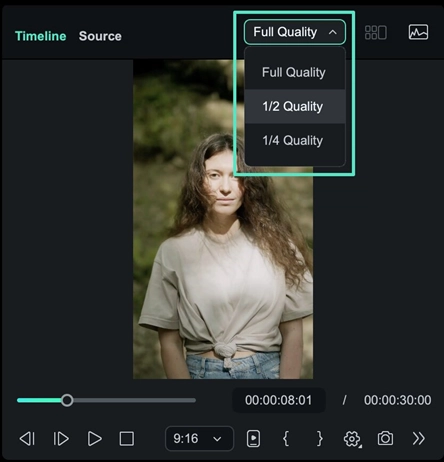Click the full screen preview icon

253,439
